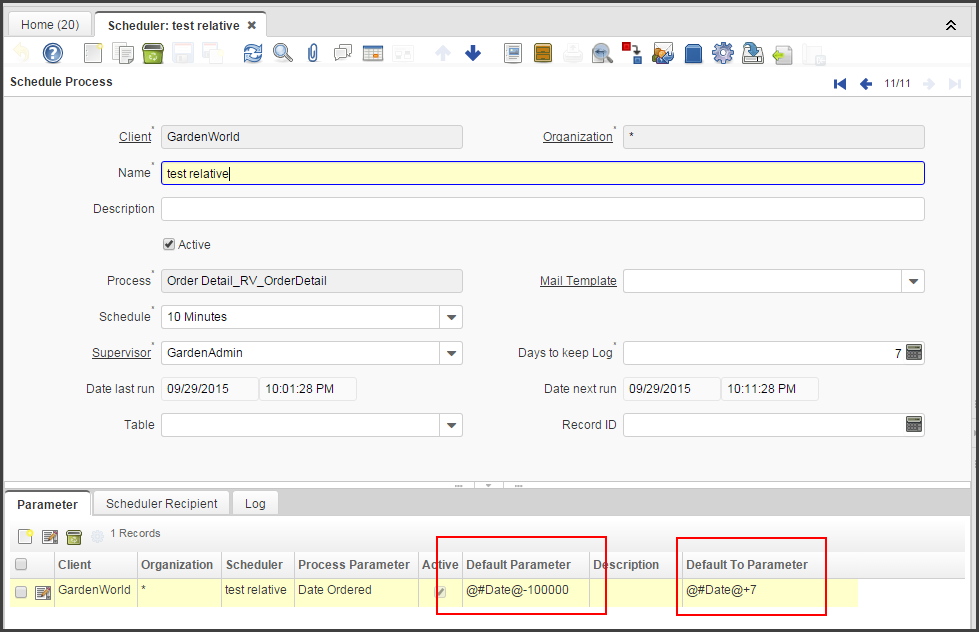Print the Schedule Process record
The width and height of the screenshot is (979, 632).
coord(572,52)
